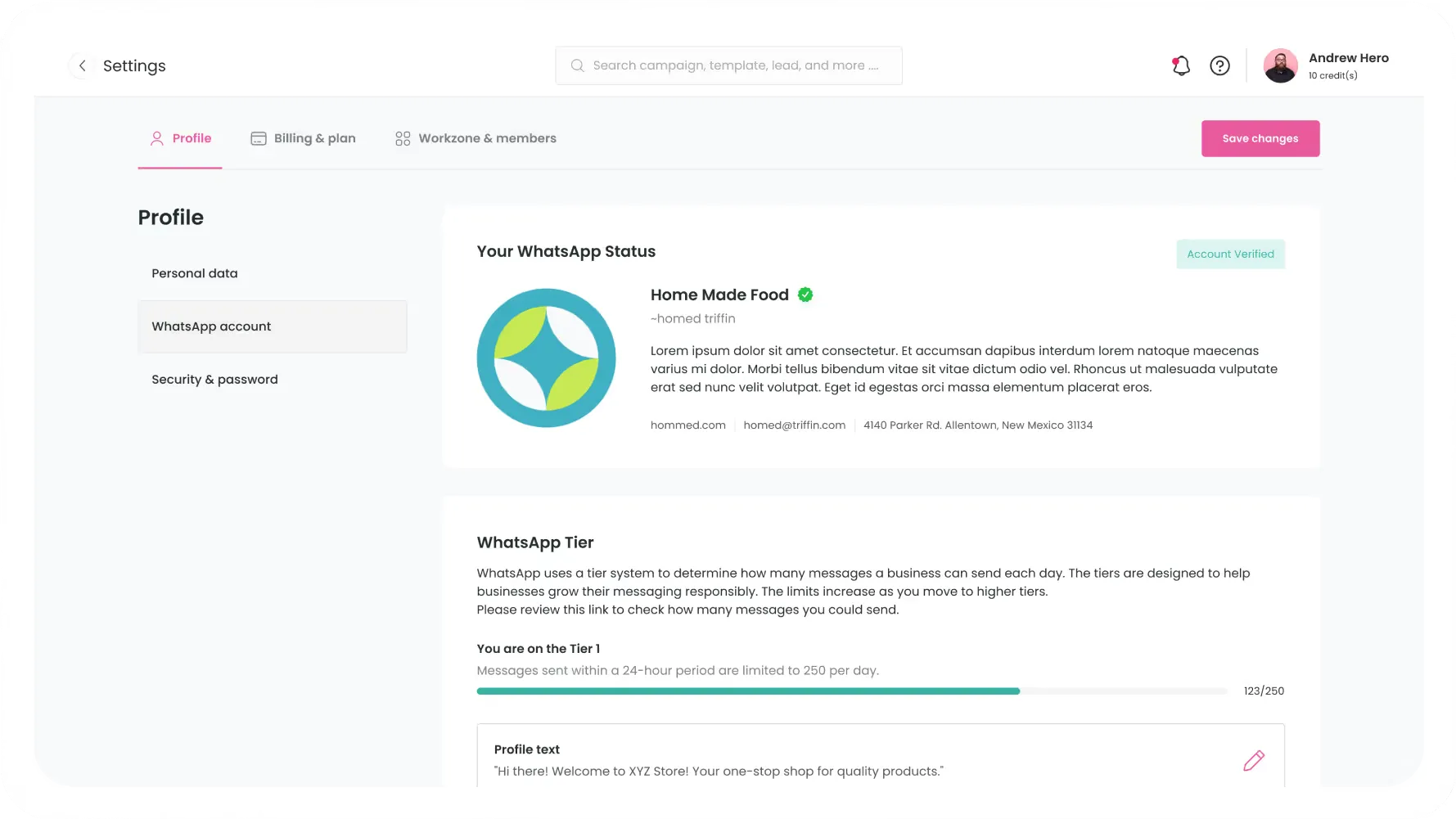Click 'Please review this link' sentence
1456x819 pixels.
pos(687,610)
